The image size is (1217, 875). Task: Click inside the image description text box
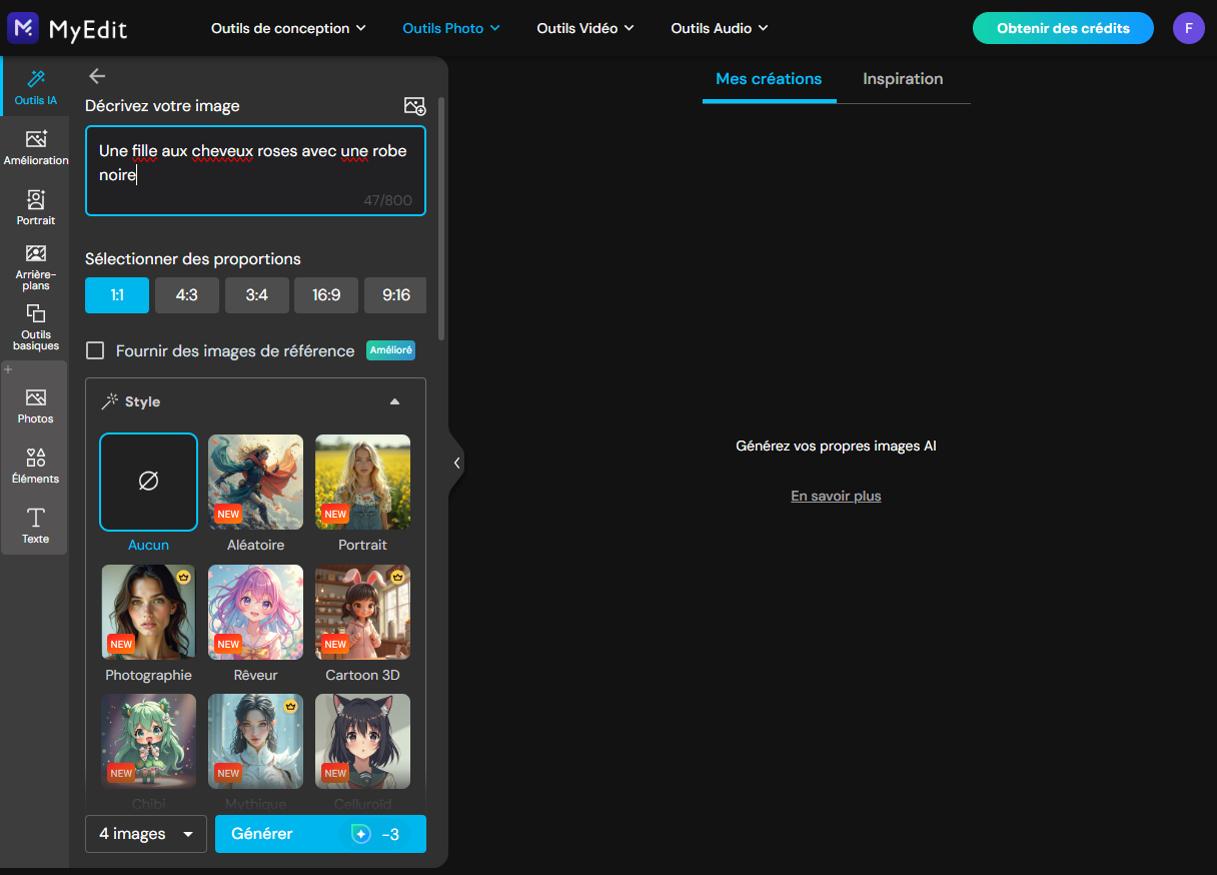pyautogui.click(x=255, y=170)
